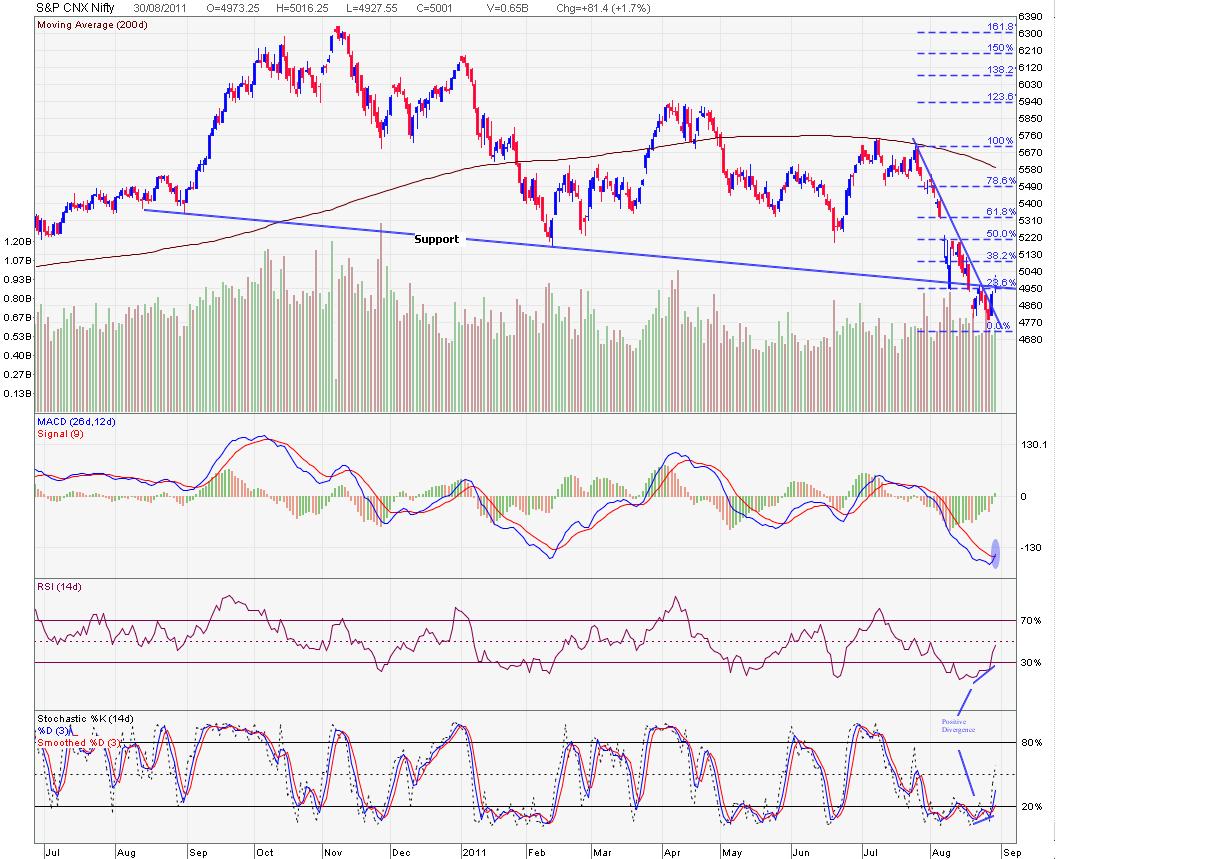Click the 38.2% Fibonacci retracement label
This screenshot has width=1218, height=859.
1001,256
